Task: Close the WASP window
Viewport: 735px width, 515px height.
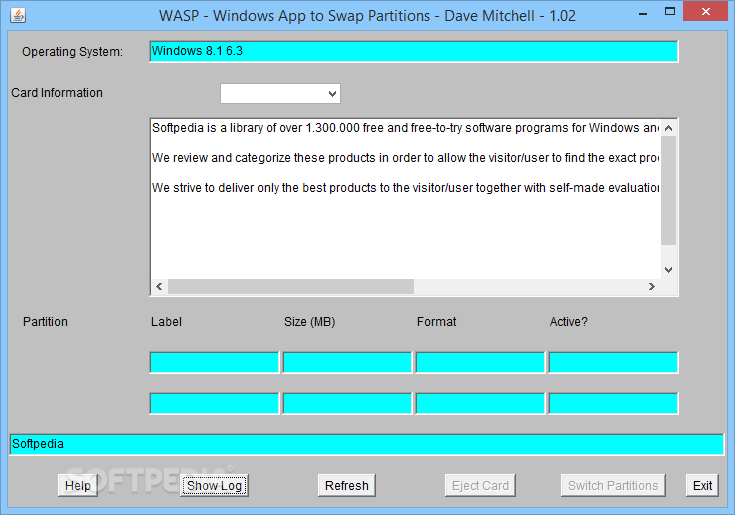Action: (705, 12)
